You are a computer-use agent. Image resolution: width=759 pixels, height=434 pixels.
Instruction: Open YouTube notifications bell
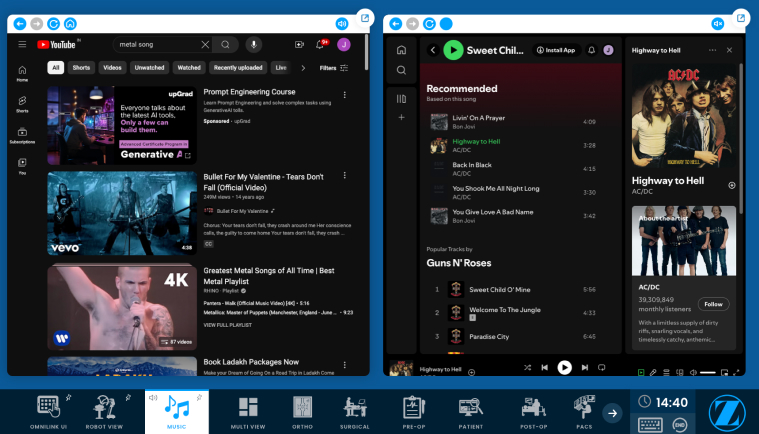pyautogui.click(x=321, y=44)
